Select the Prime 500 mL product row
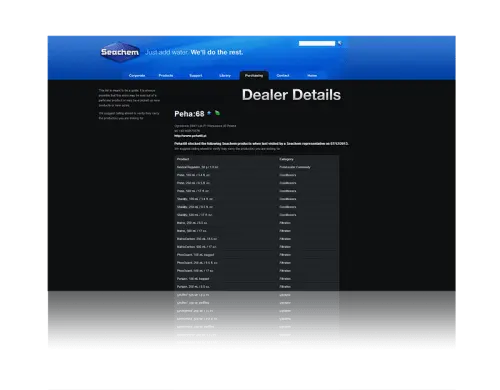500x390 pixels. [257, 191]
